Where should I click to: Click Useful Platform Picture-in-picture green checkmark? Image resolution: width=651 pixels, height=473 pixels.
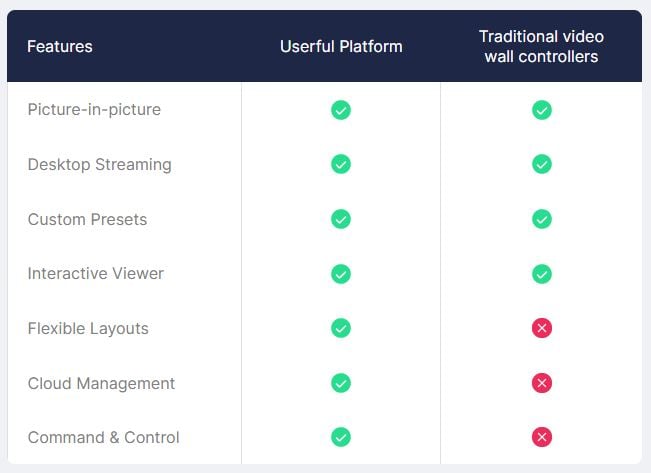click(x=341, y=110)
